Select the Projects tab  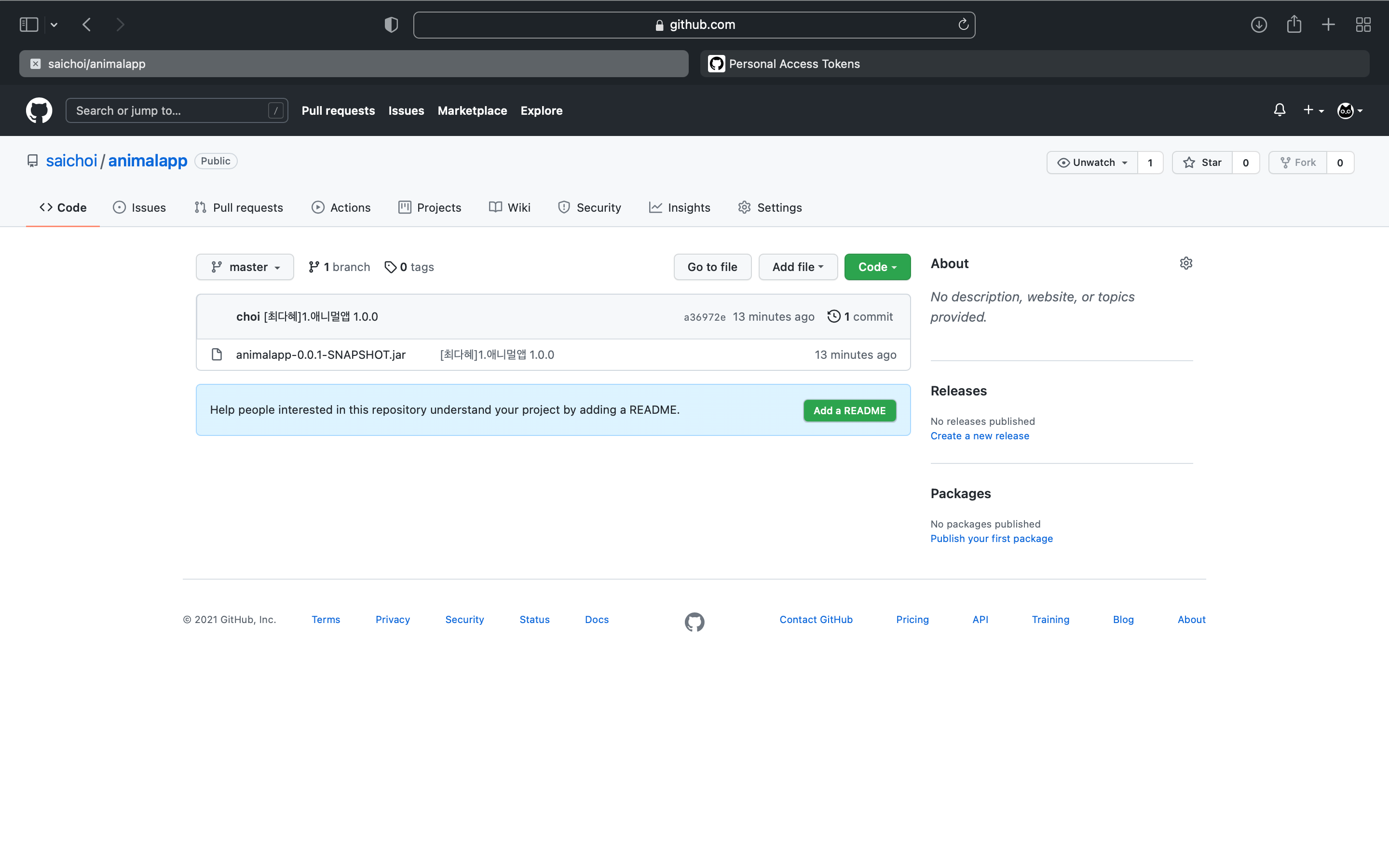pyautogui.click(x=430, y=207)
